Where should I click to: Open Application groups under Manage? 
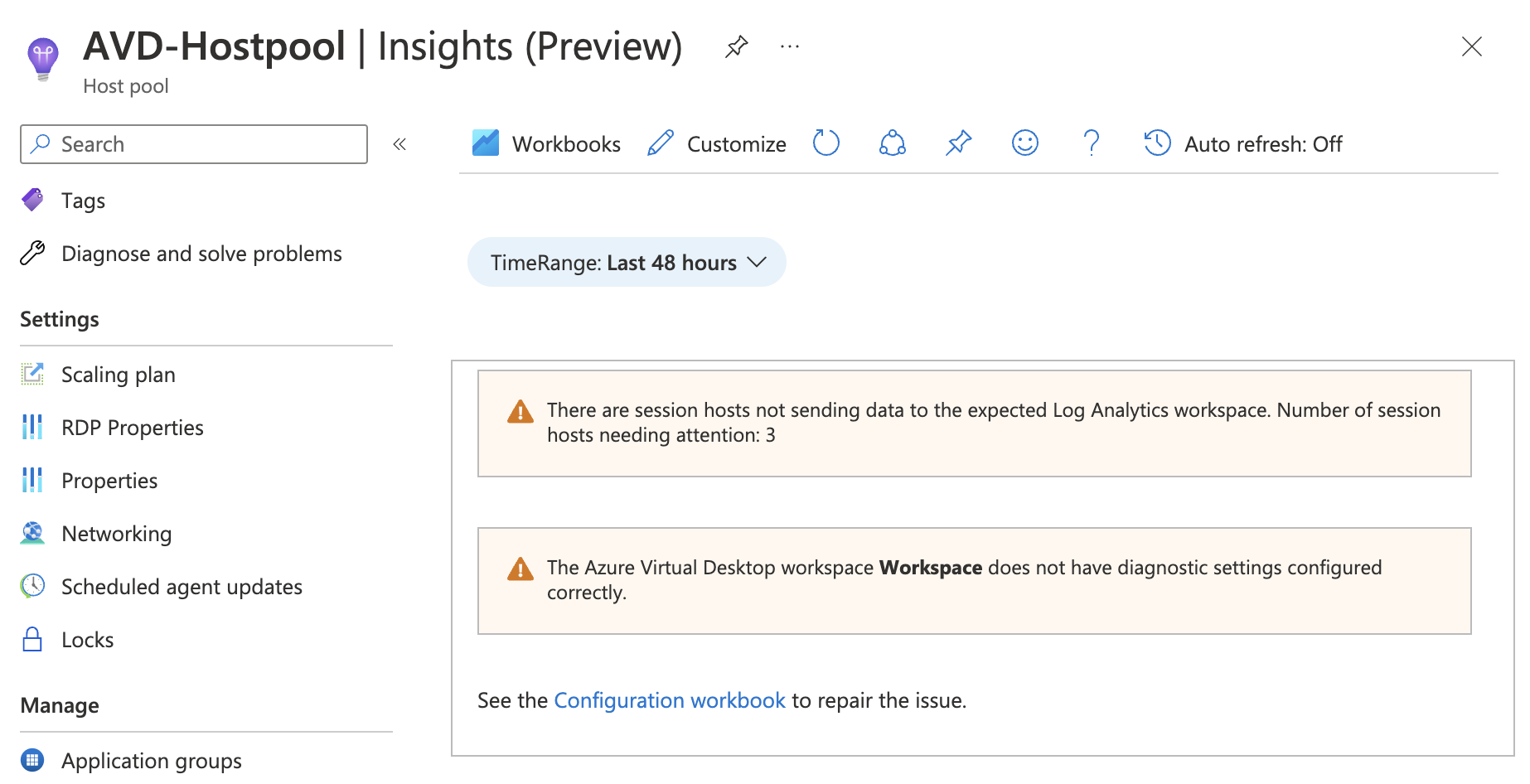pos(151,760)
